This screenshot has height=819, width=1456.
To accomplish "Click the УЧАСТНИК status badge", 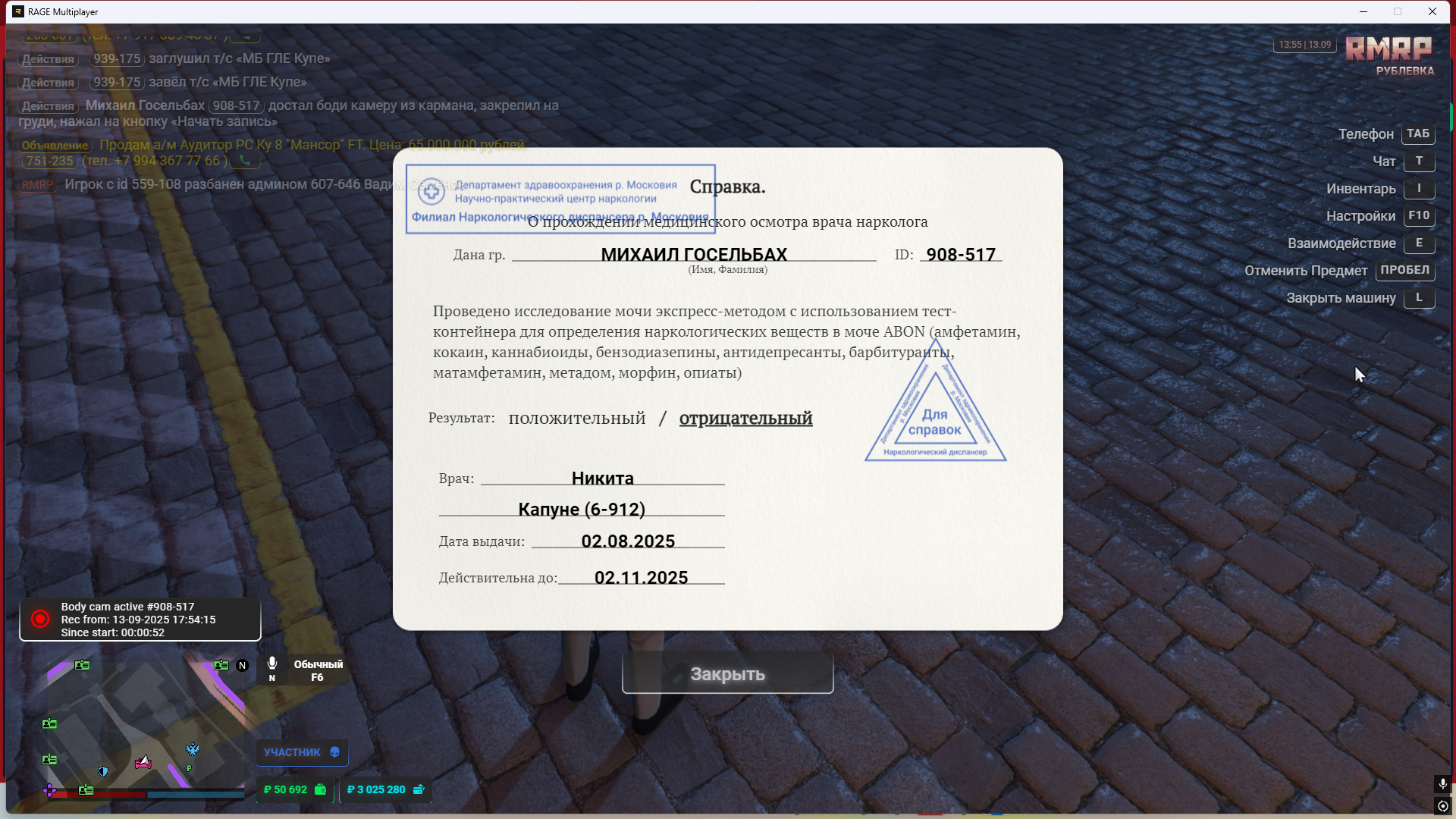I will tap(302, 752).
